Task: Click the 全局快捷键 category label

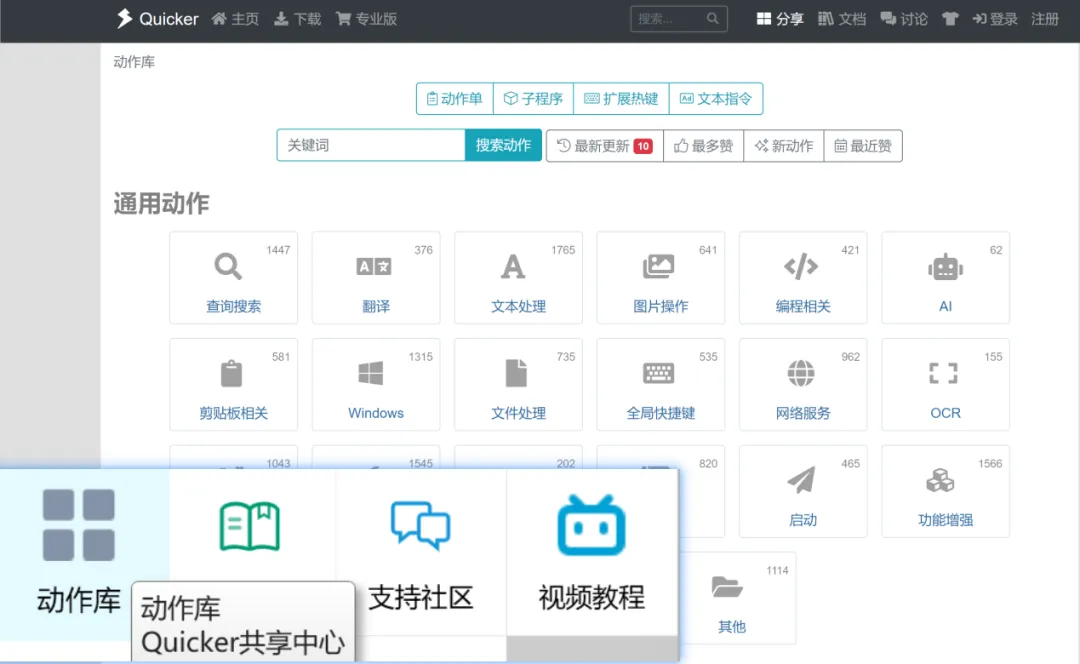Action: click(661, 413)
